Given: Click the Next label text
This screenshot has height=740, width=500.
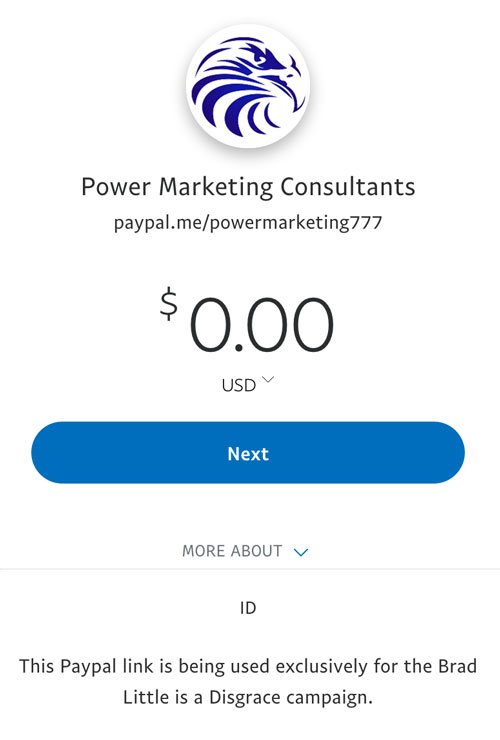Looking at the screenshot, I should coord(248,454).
